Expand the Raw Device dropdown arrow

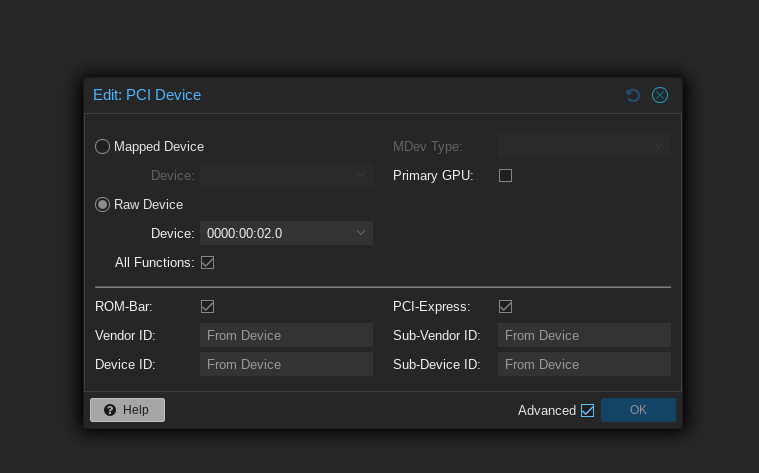(x=361, y=233)
